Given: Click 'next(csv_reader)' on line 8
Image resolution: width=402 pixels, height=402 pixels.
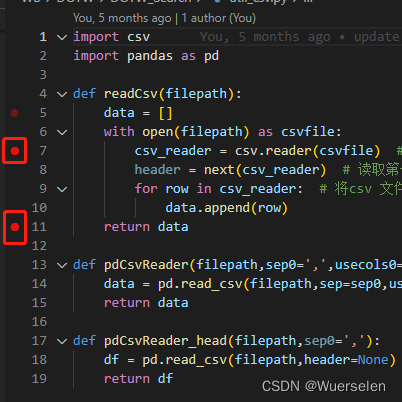Looking at the screenshot, I should coord(265,170).
